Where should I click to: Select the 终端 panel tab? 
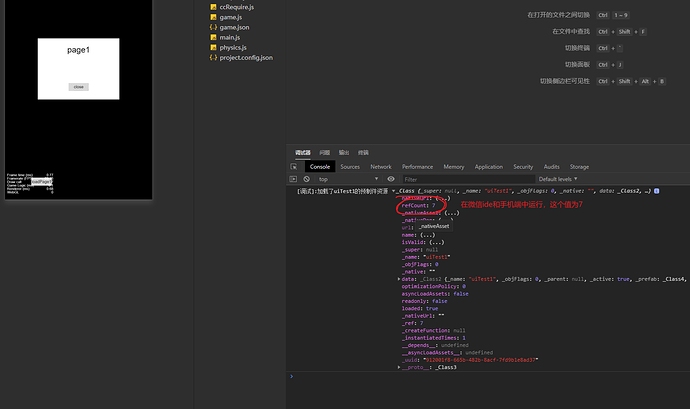tap(363, 153)
